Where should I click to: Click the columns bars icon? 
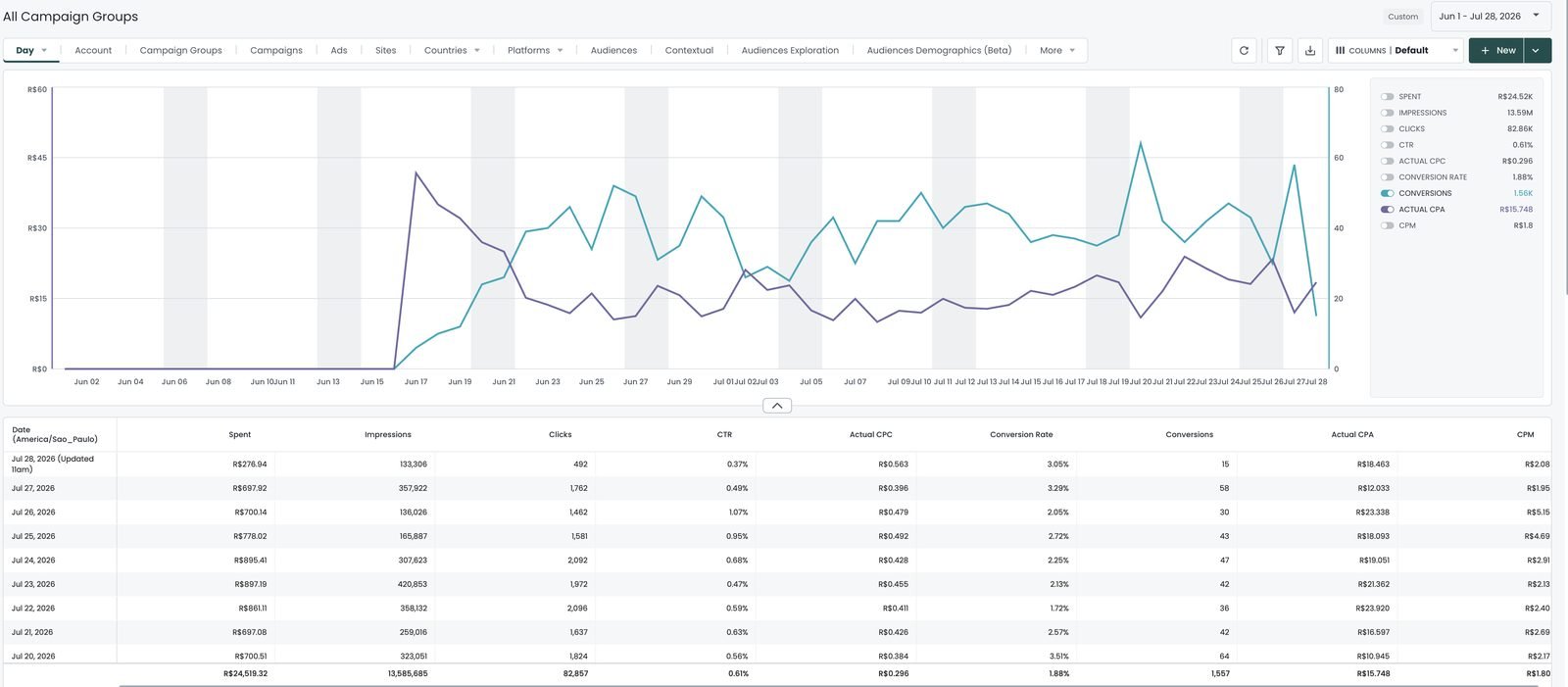click(1340, 50)
